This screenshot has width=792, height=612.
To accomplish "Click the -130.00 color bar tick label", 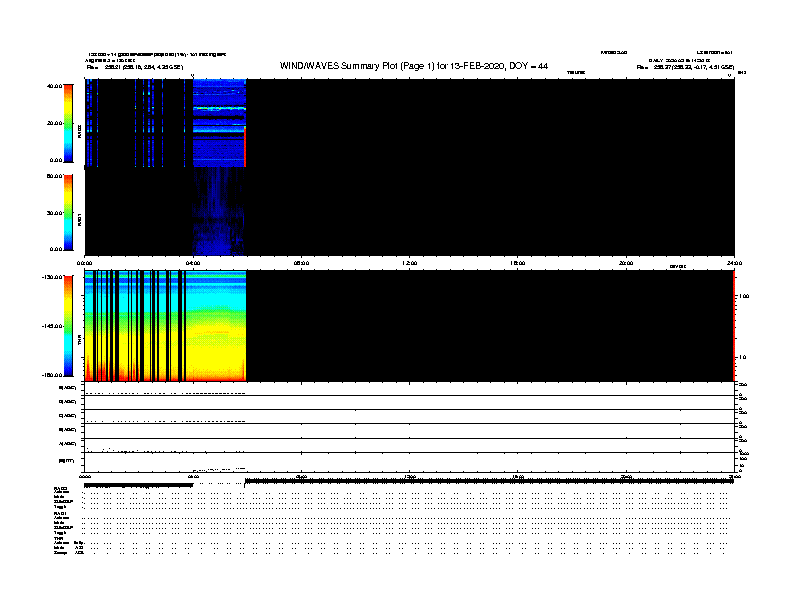I will point(53,277).
